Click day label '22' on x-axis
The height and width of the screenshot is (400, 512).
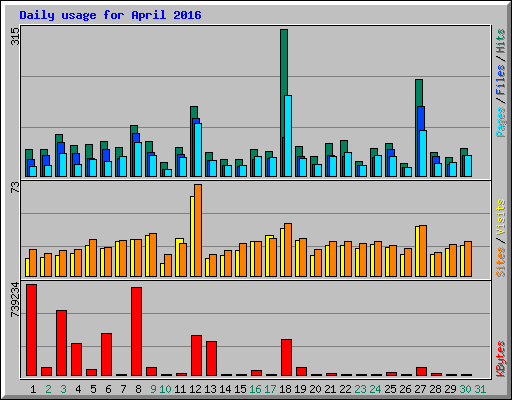[x=345, y=389]
